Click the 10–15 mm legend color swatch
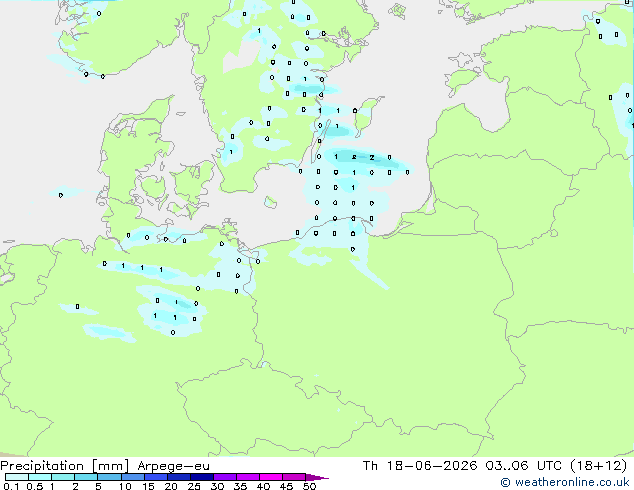The width and height of the screenshot is (634, 490). tap(133, 477)
